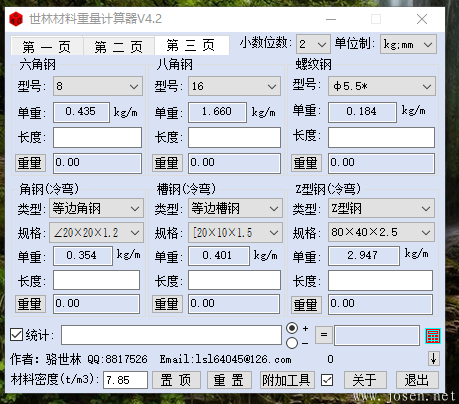Select the minus radio button

(292, 343)
